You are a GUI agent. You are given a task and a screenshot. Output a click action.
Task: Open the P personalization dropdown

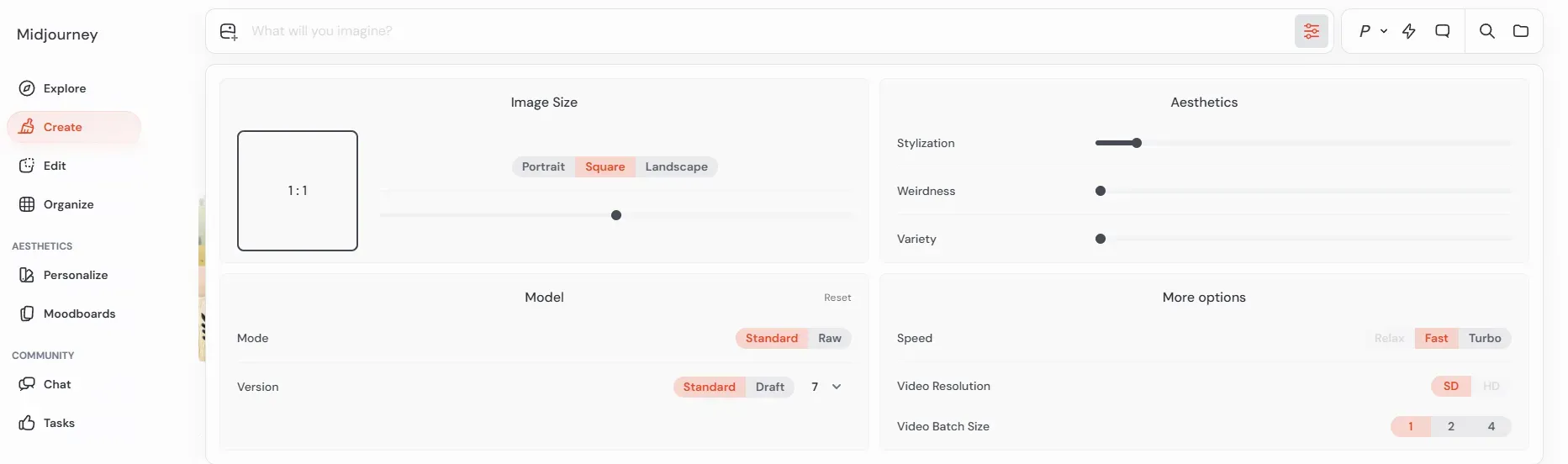(x=1372, y=31)
